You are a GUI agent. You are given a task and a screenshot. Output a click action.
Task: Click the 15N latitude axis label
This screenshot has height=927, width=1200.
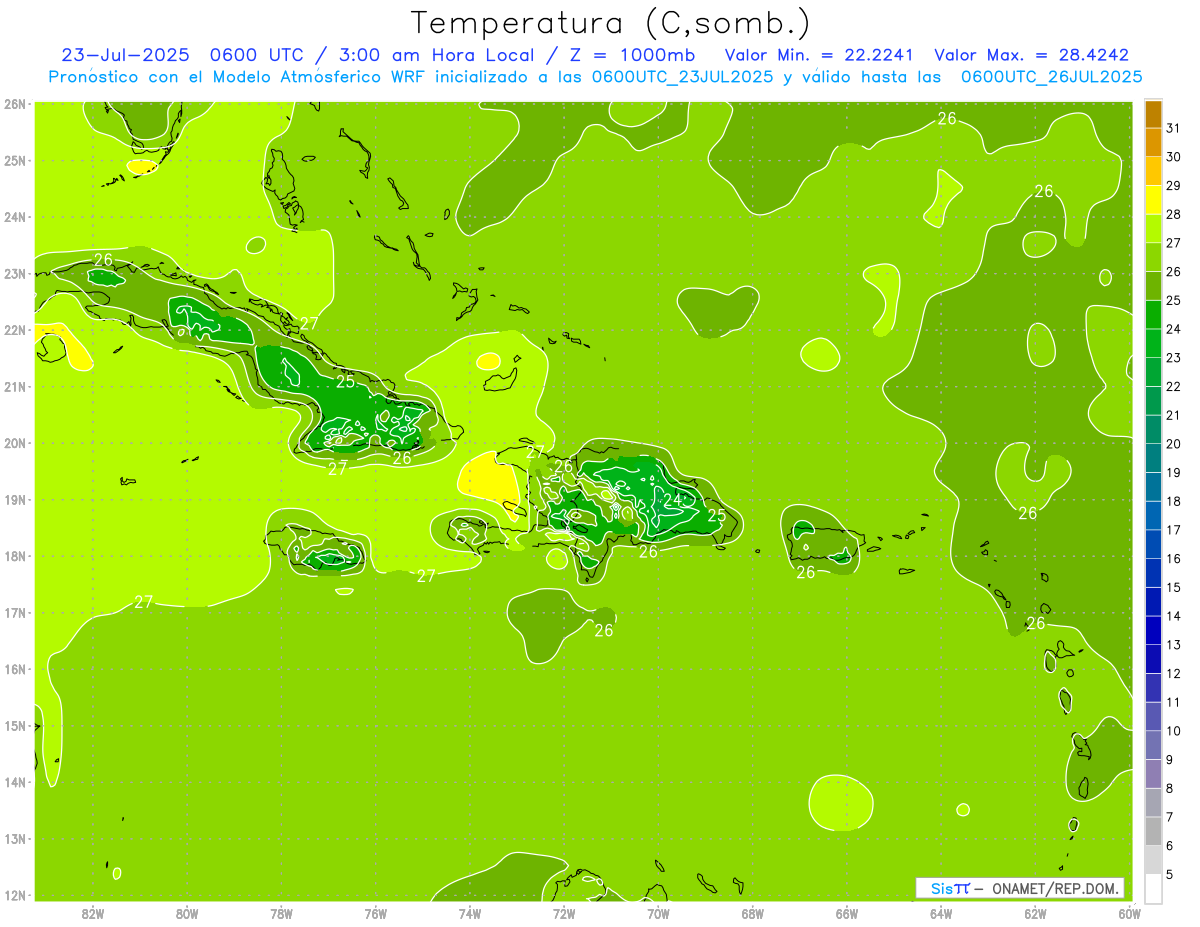pyautogui.click(x=15, y=725)
